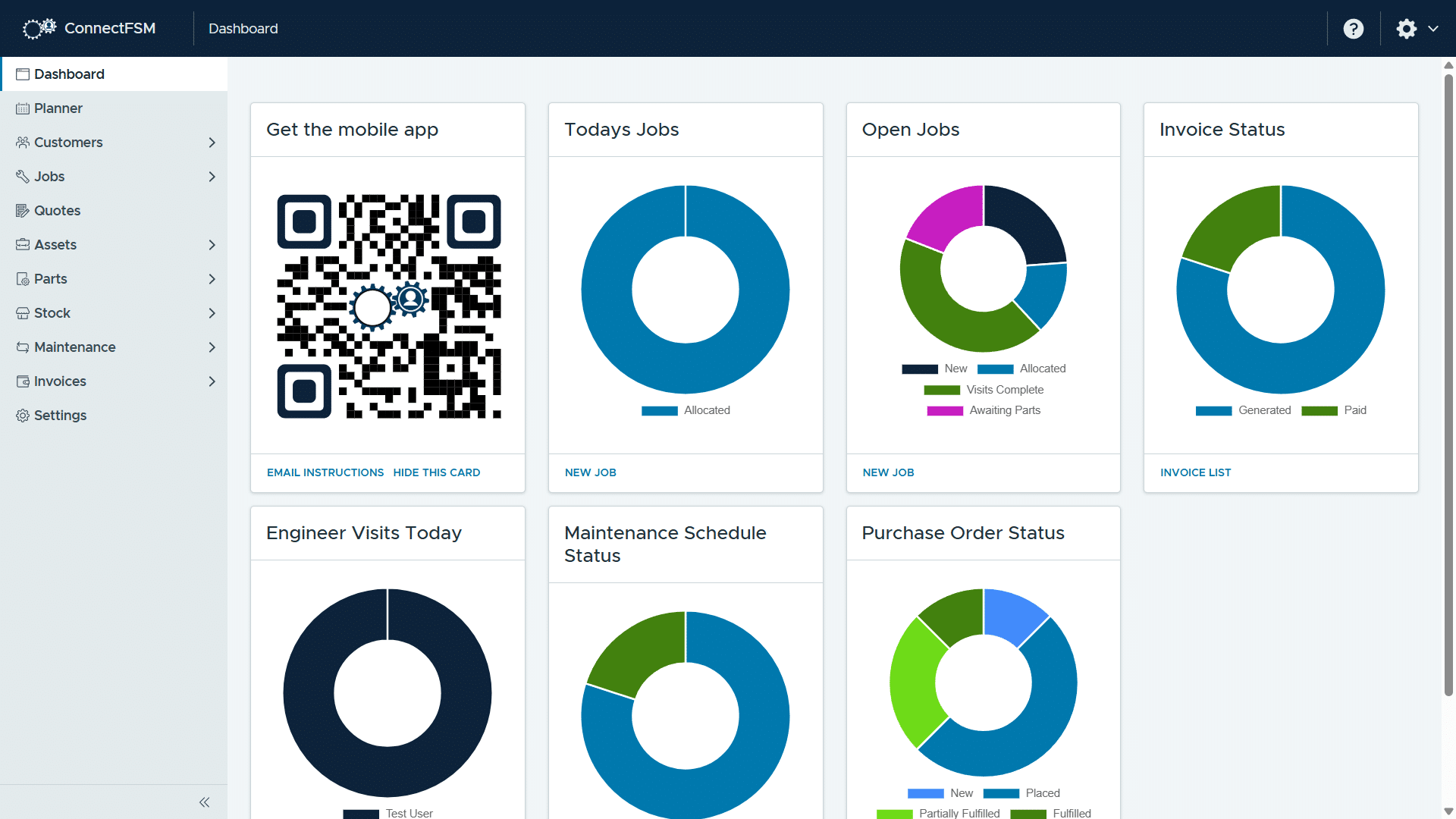The image size is (1456, 819).
Task: Click the Get the mobile app title
Action: 353,130
